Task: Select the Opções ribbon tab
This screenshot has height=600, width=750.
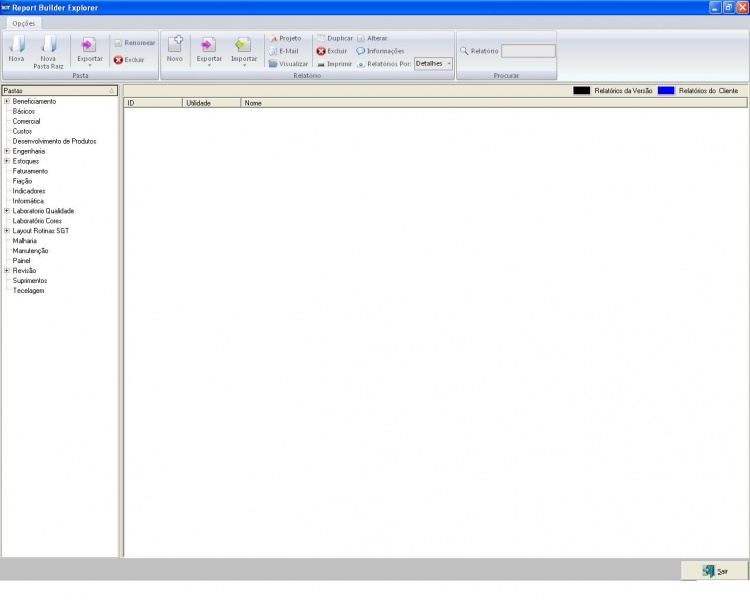Action: pyautogui.click(x=23, y=22)
